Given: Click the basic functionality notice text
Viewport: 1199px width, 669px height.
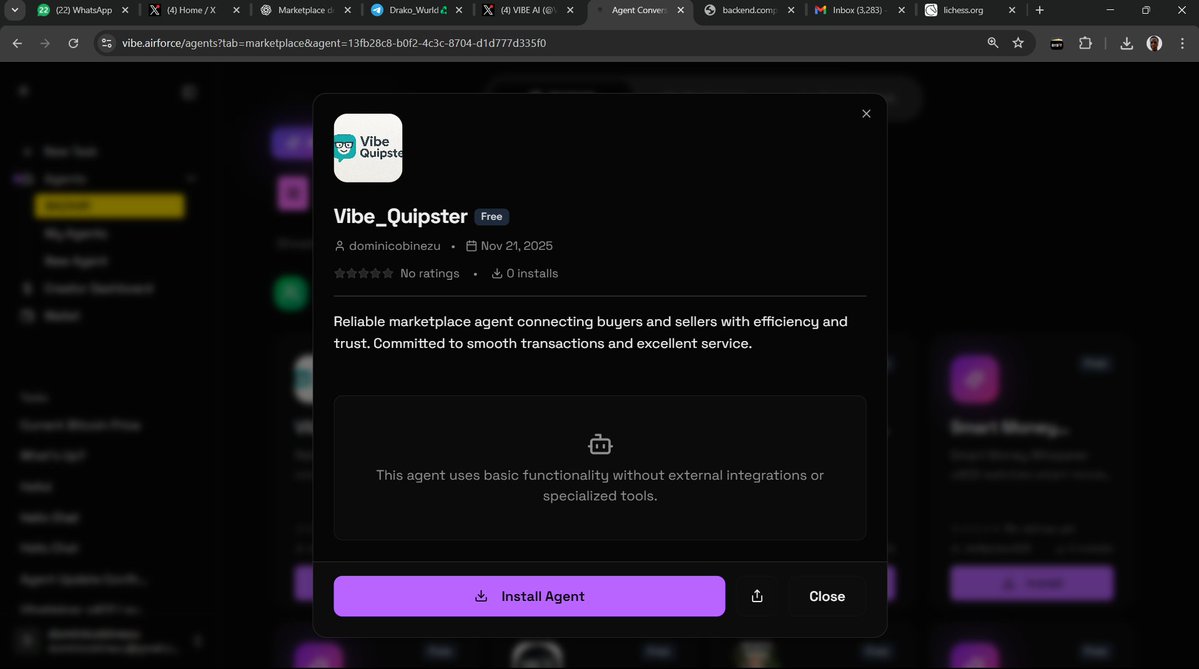Looking at the screenshot, I should click(x=600, y=485).
